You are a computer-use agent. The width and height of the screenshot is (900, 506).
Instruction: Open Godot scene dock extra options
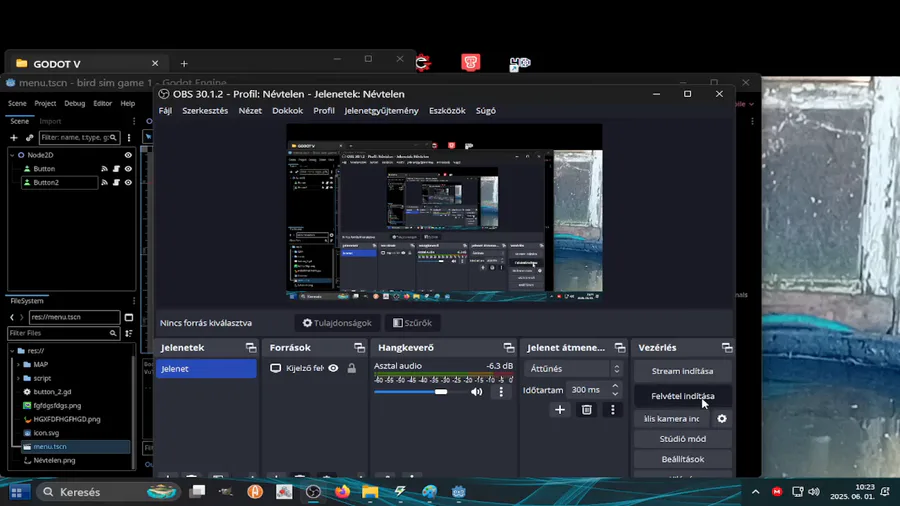click(129, 138)
